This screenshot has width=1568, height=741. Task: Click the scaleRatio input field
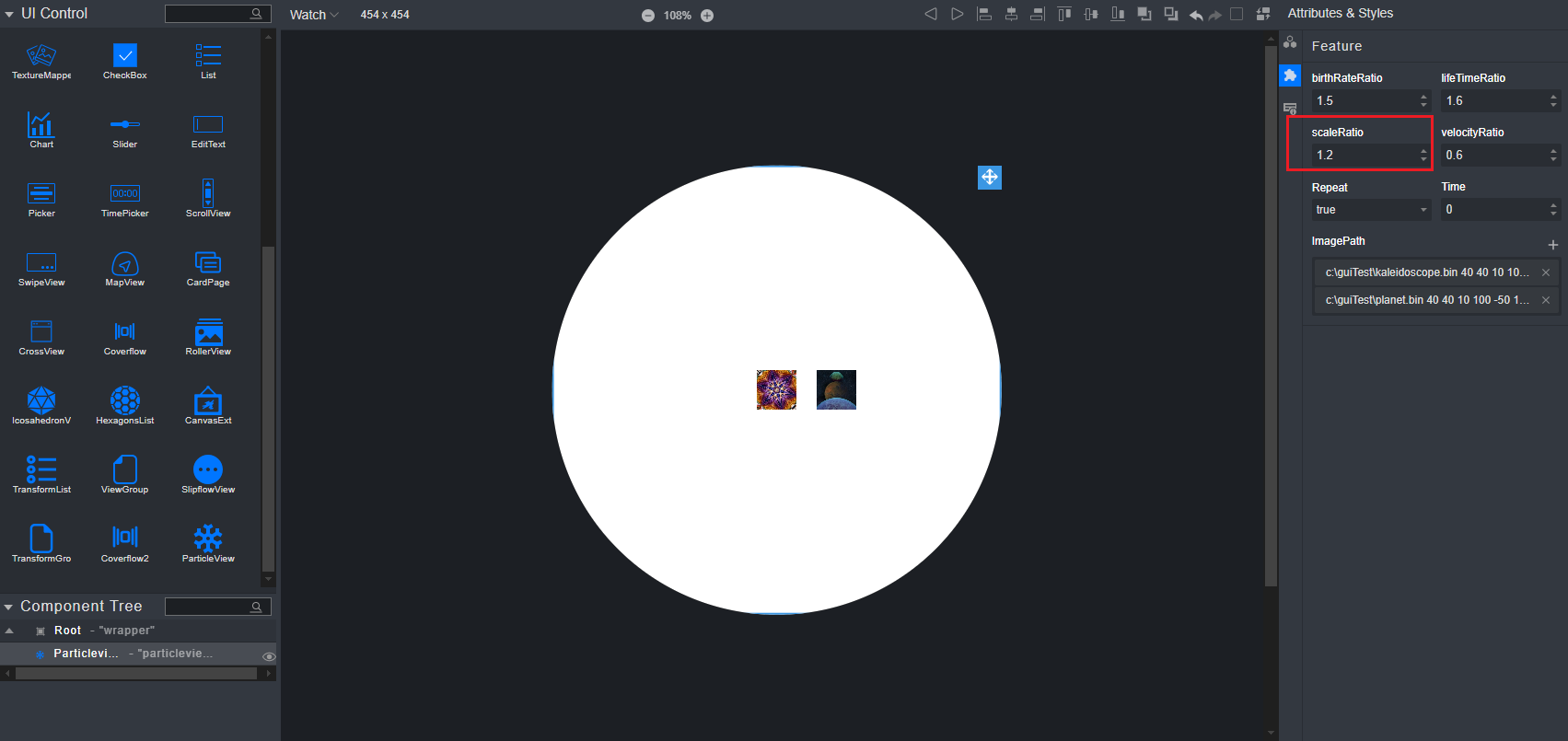(1365, 156)
